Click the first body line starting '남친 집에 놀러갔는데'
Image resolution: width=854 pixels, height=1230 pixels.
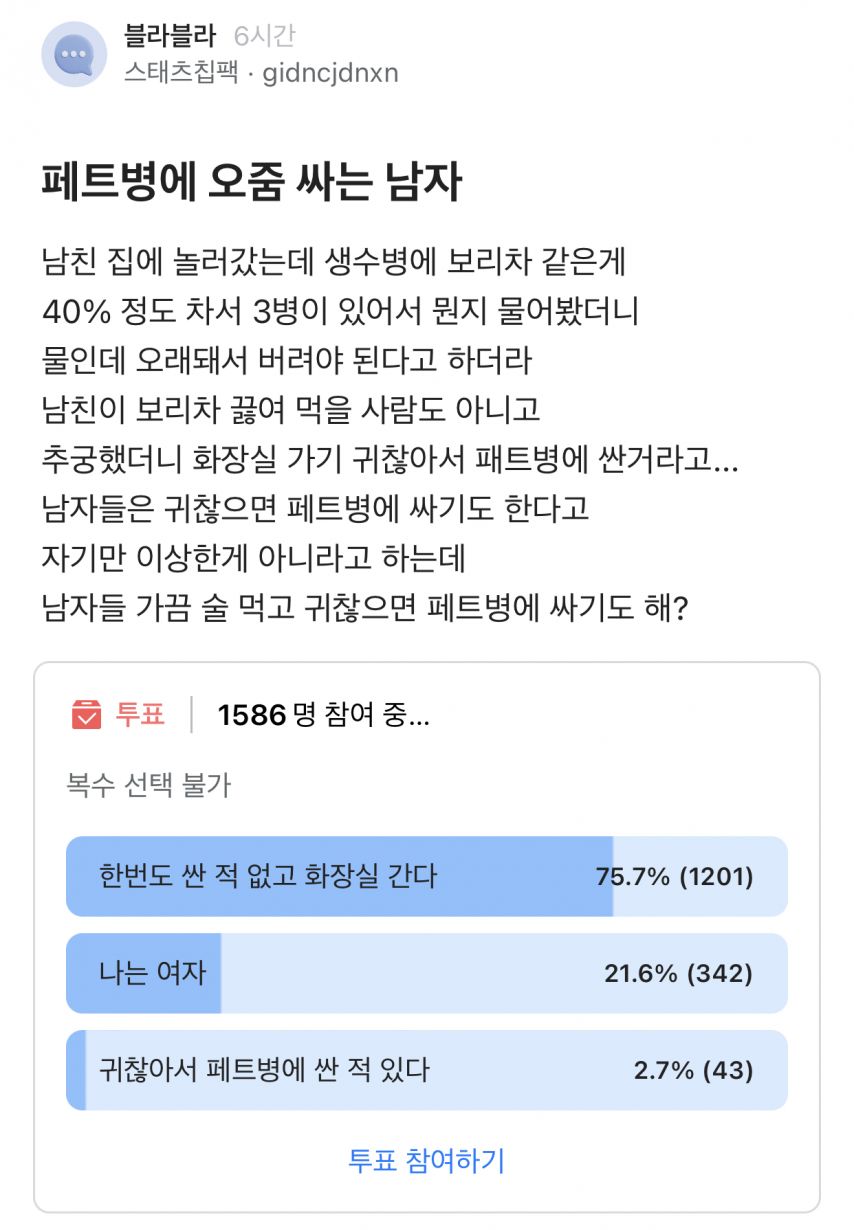tap(334, 263)
